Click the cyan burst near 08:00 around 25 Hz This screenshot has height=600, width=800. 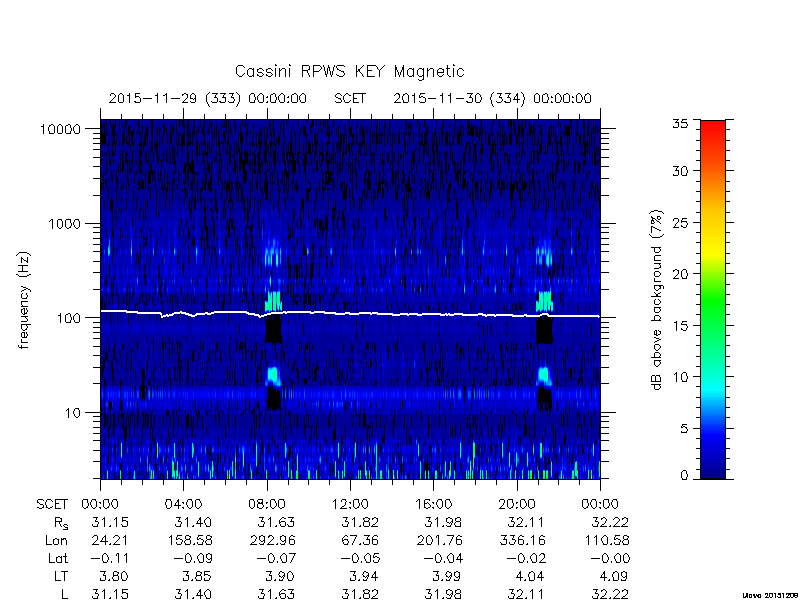[x=274, y=376]
